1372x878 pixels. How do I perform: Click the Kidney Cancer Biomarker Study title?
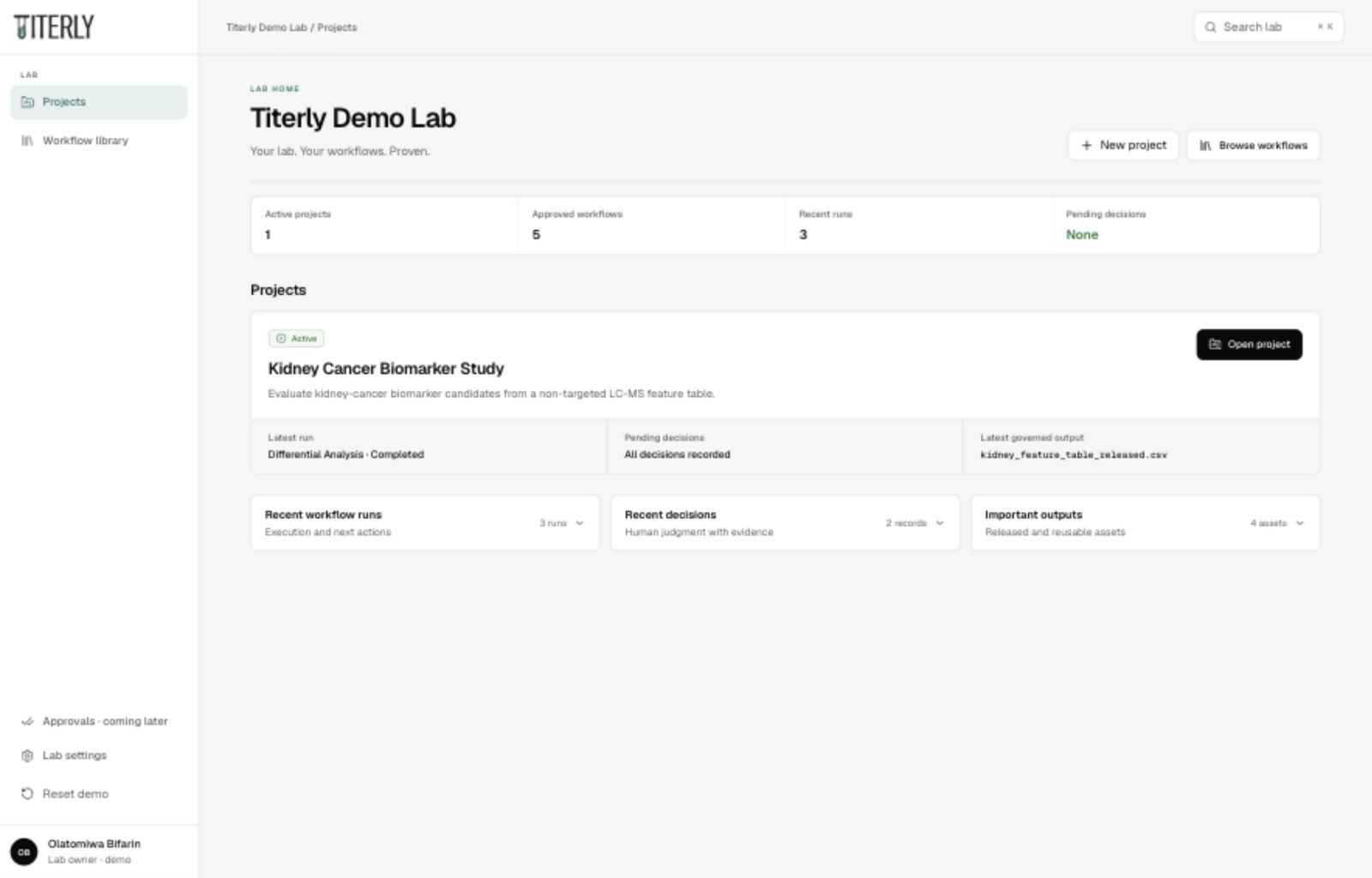coord(386,369)
